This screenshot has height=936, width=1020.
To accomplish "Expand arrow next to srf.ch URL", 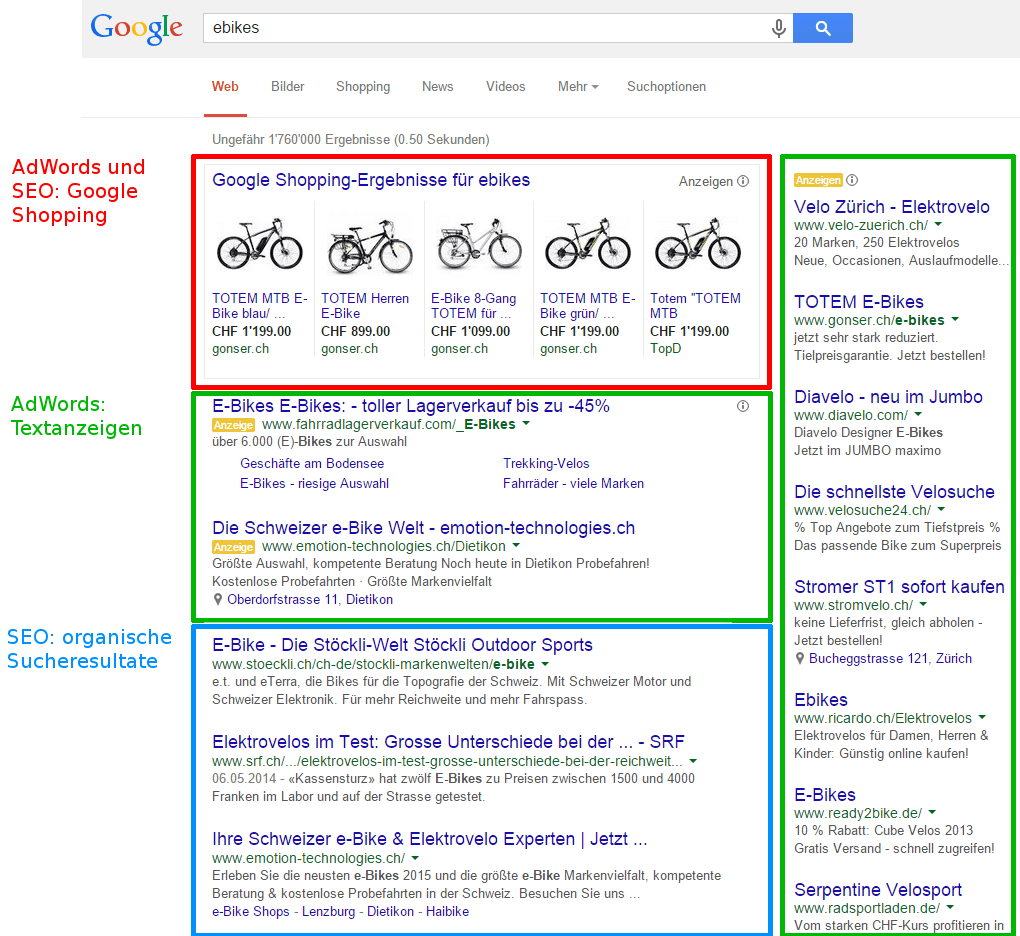I will click(x=693, y=760).
